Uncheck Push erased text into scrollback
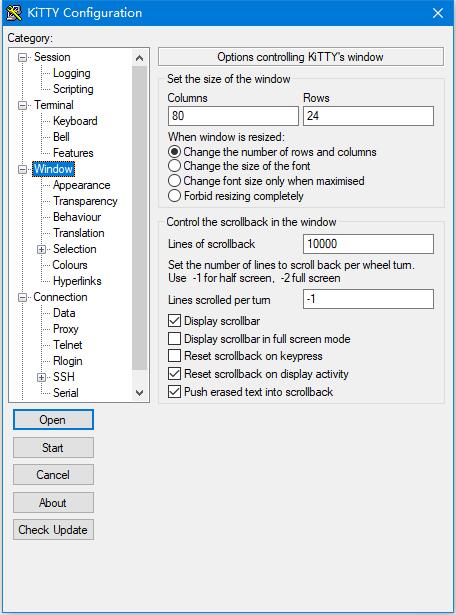This screenshot has height=615, width=456. 251,392
